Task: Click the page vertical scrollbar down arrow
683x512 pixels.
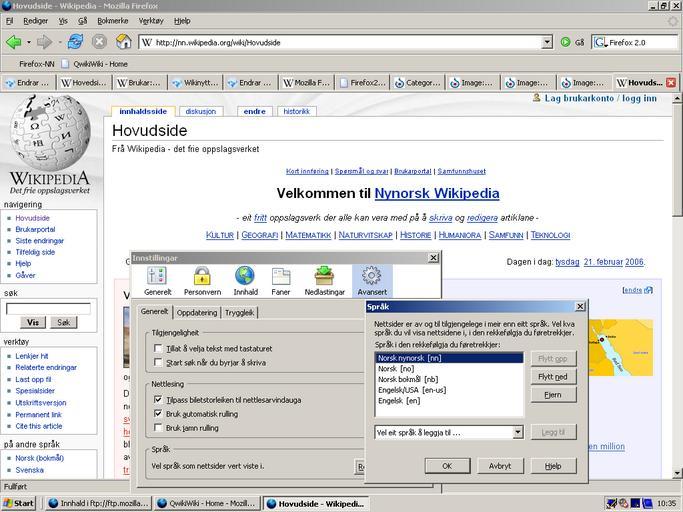Action: (x=677, y=473)
